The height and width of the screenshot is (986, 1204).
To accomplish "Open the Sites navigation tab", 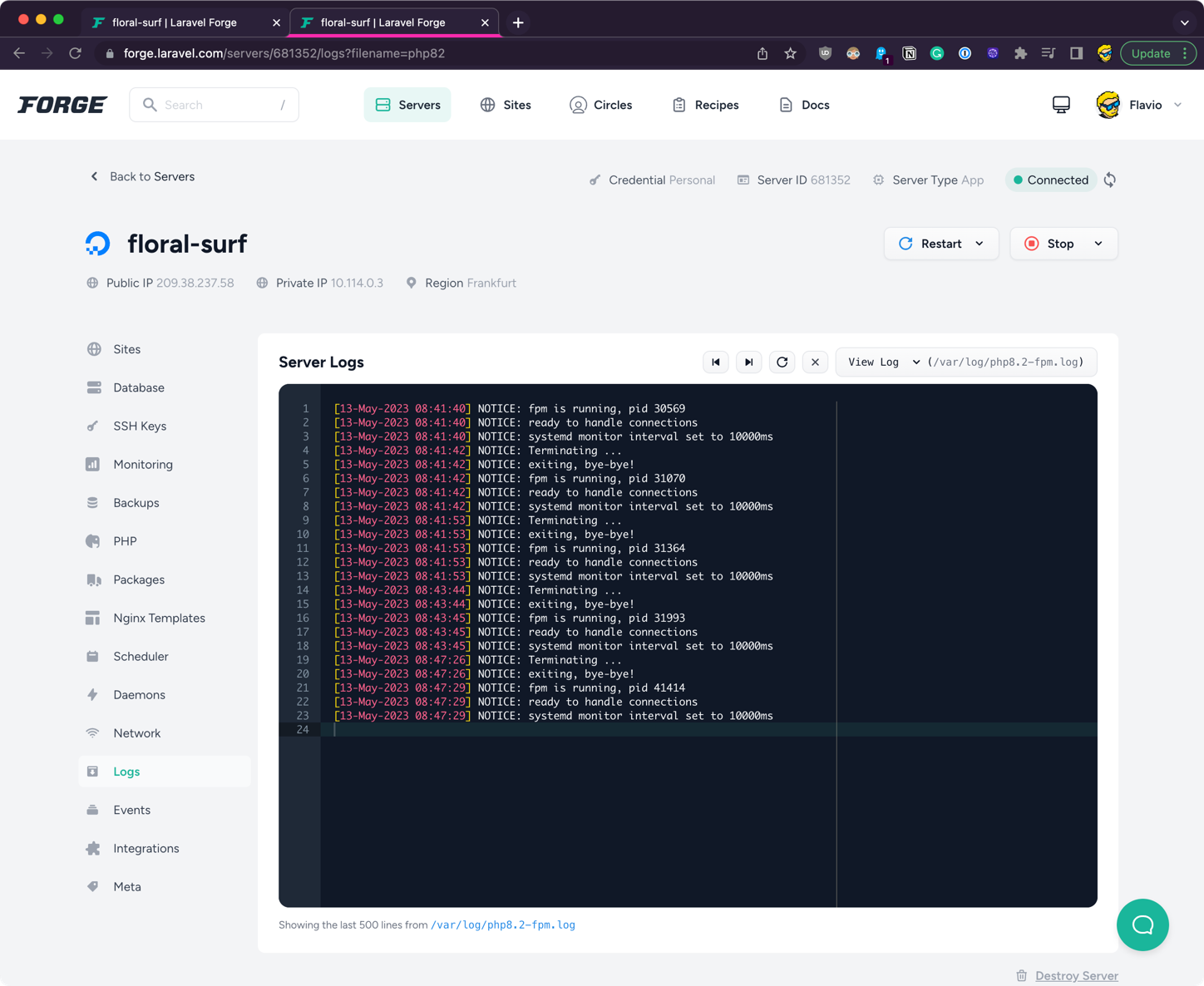I will tap(506, 105).
